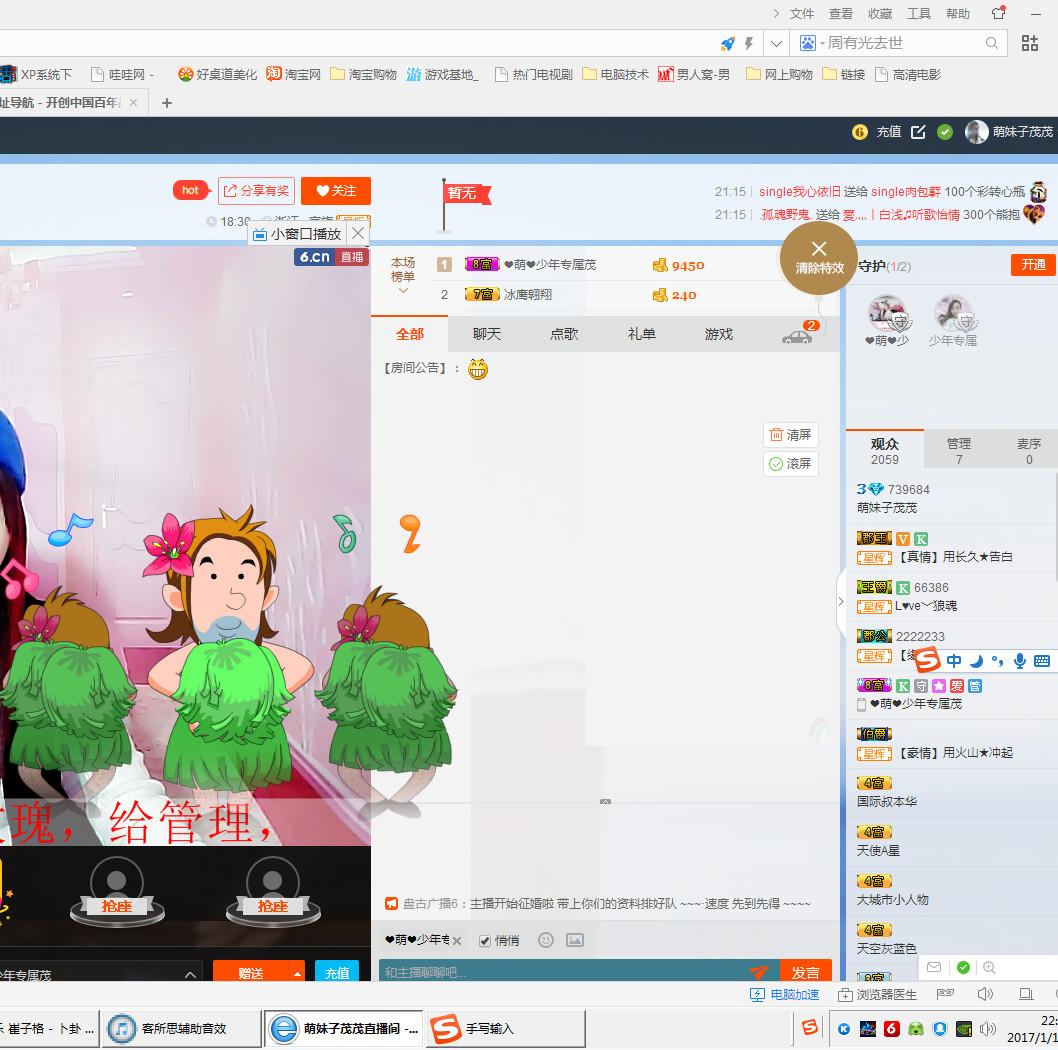Click the orange 开通 guardian button

(x=1033, y=265)
